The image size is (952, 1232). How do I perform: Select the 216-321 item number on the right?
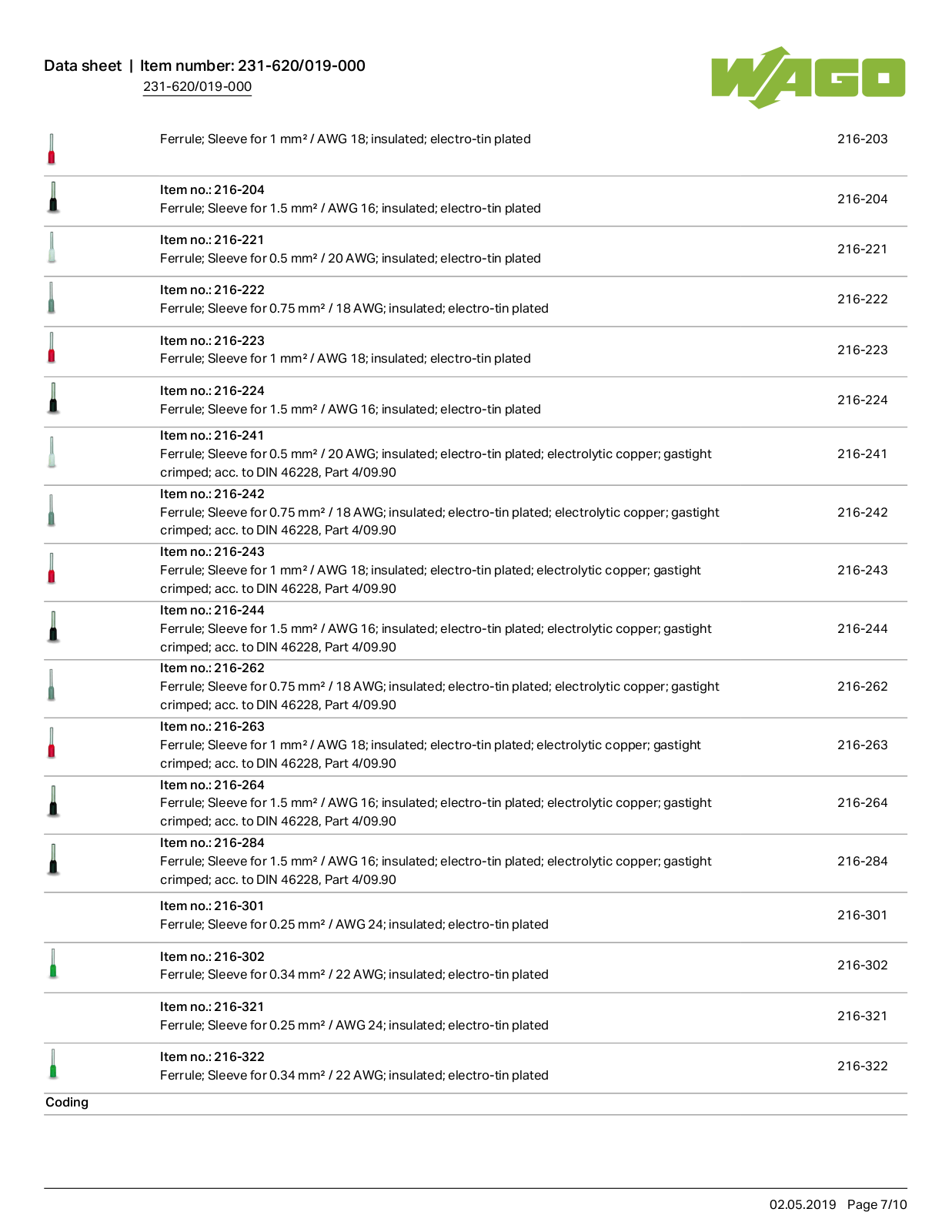coord(862,1016)
